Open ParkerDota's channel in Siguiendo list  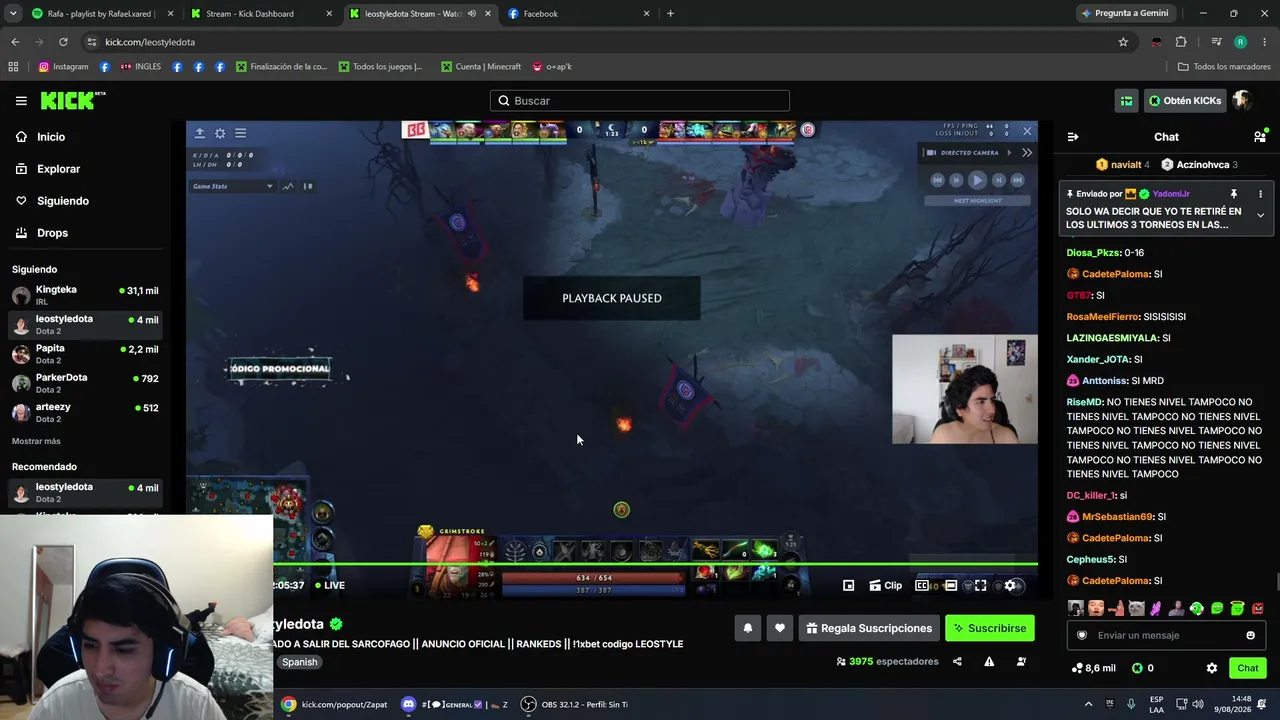click(86, 383)
